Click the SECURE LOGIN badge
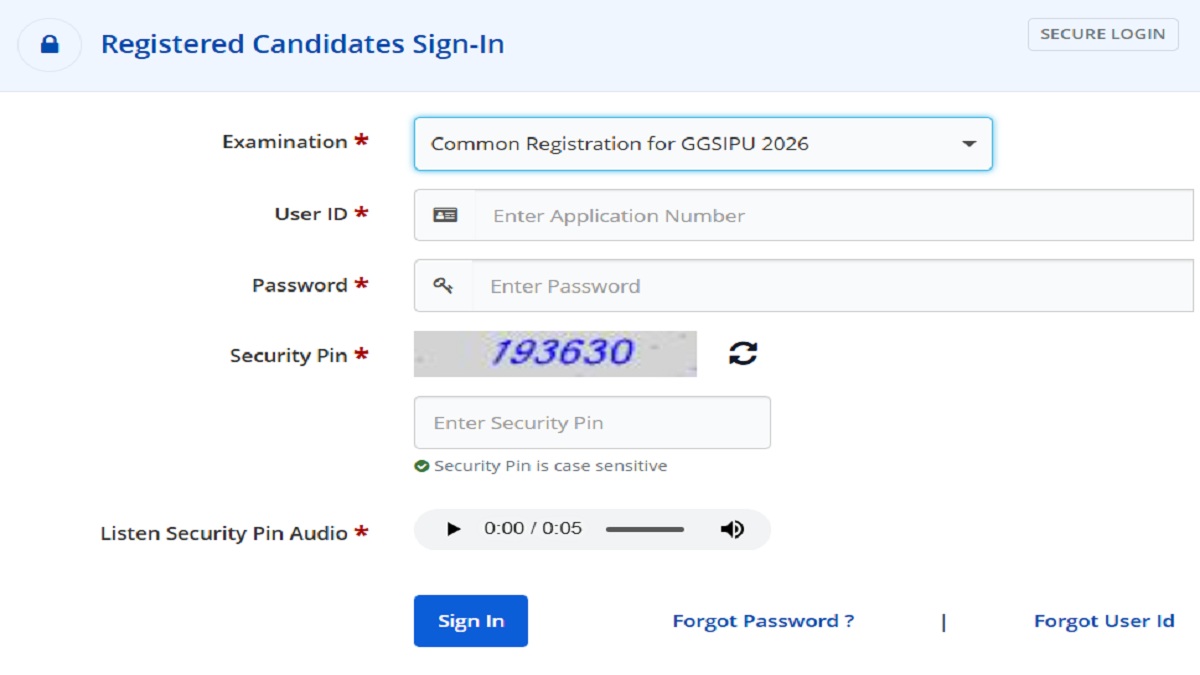 tap(1102, 34)
